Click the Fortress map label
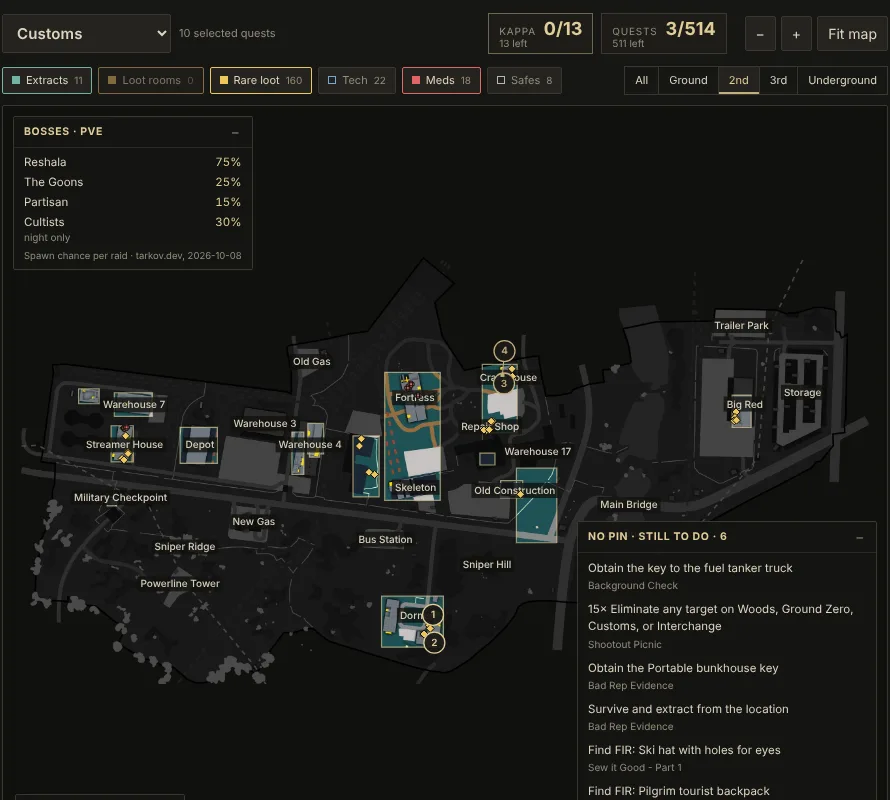This screenshot has height=800, width=890. point(414,397)
